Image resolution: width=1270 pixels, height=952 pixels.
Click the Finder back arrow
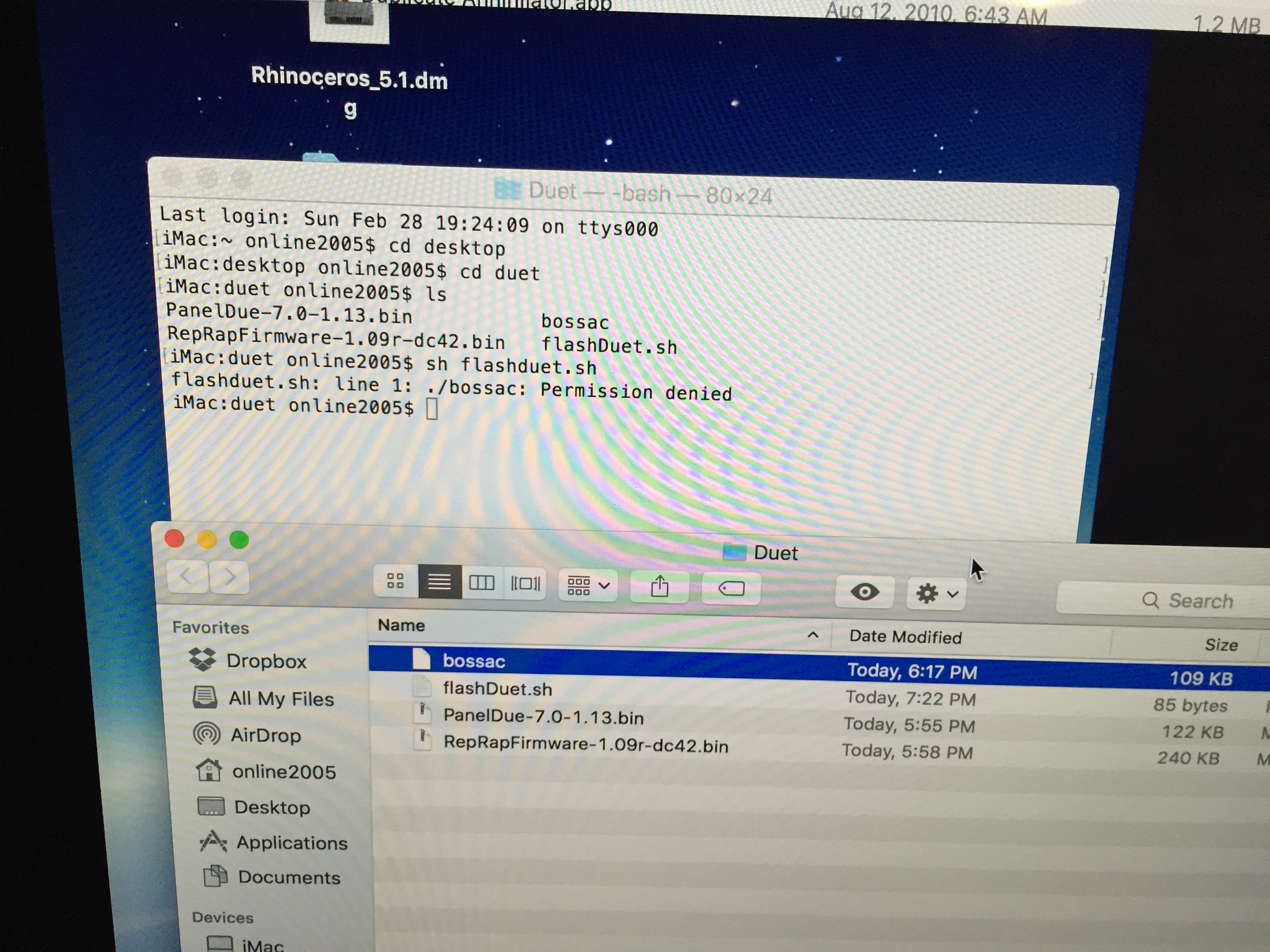pyautogui.click(x=187, y=576)
